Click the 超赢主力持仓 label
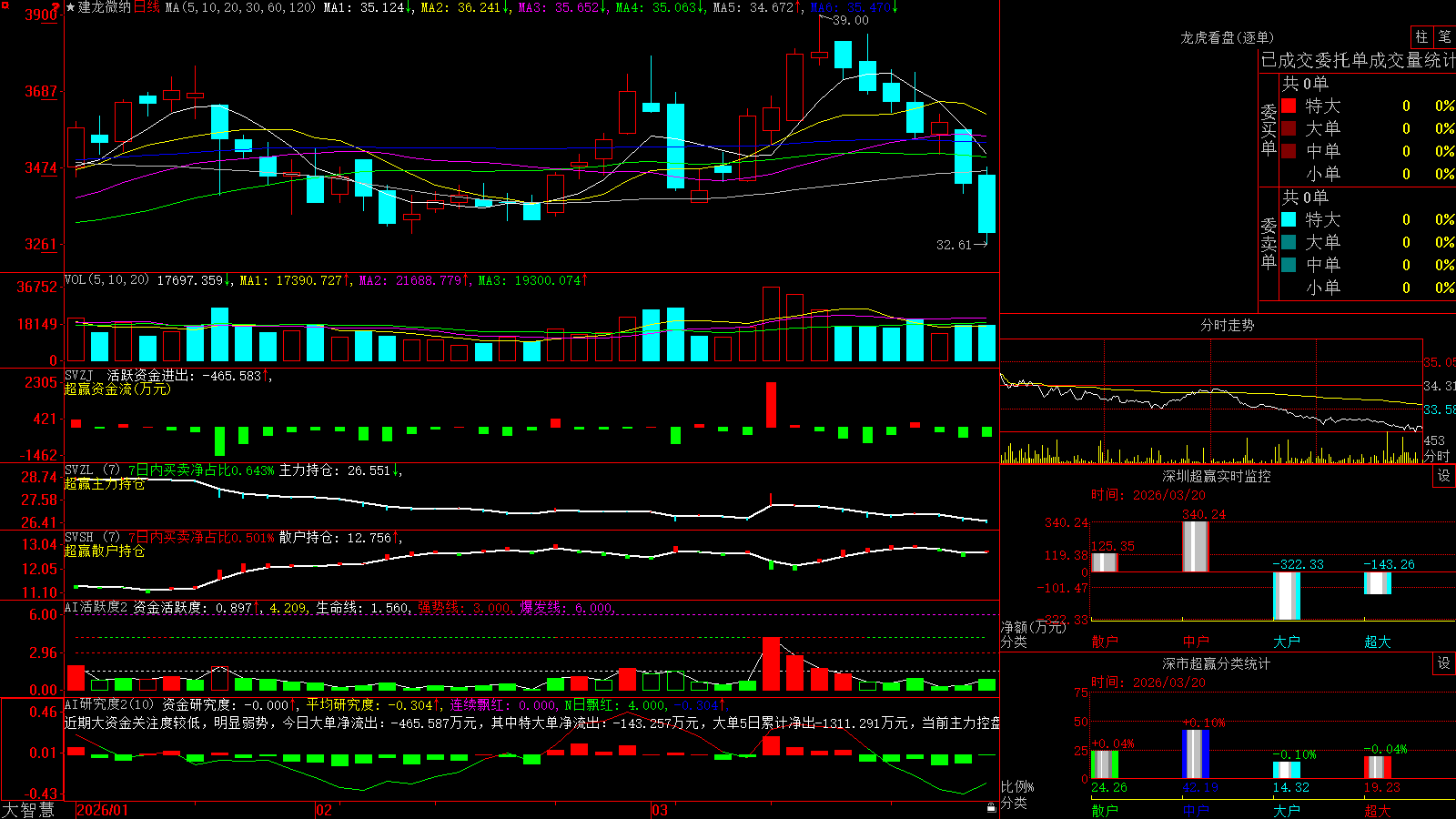1456x819 pixels. coord(105,484)
